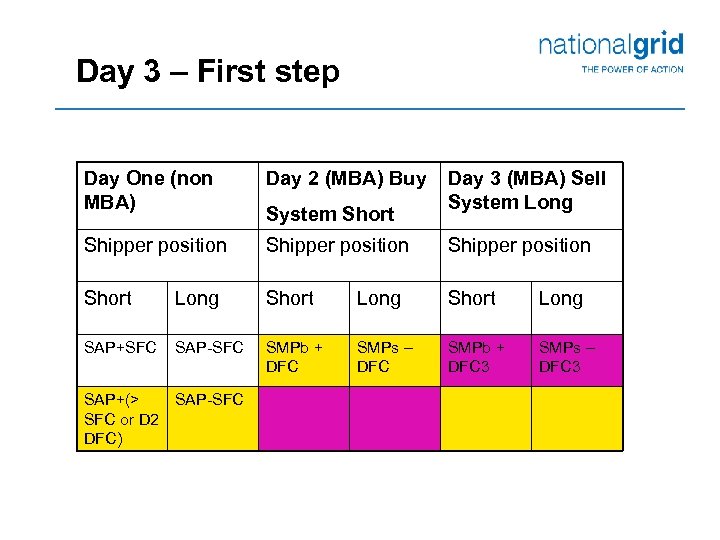Click the nationalgrid logo
Viewport: 720px width, 540px height.
pyautogui.click(x=611, y=45)
